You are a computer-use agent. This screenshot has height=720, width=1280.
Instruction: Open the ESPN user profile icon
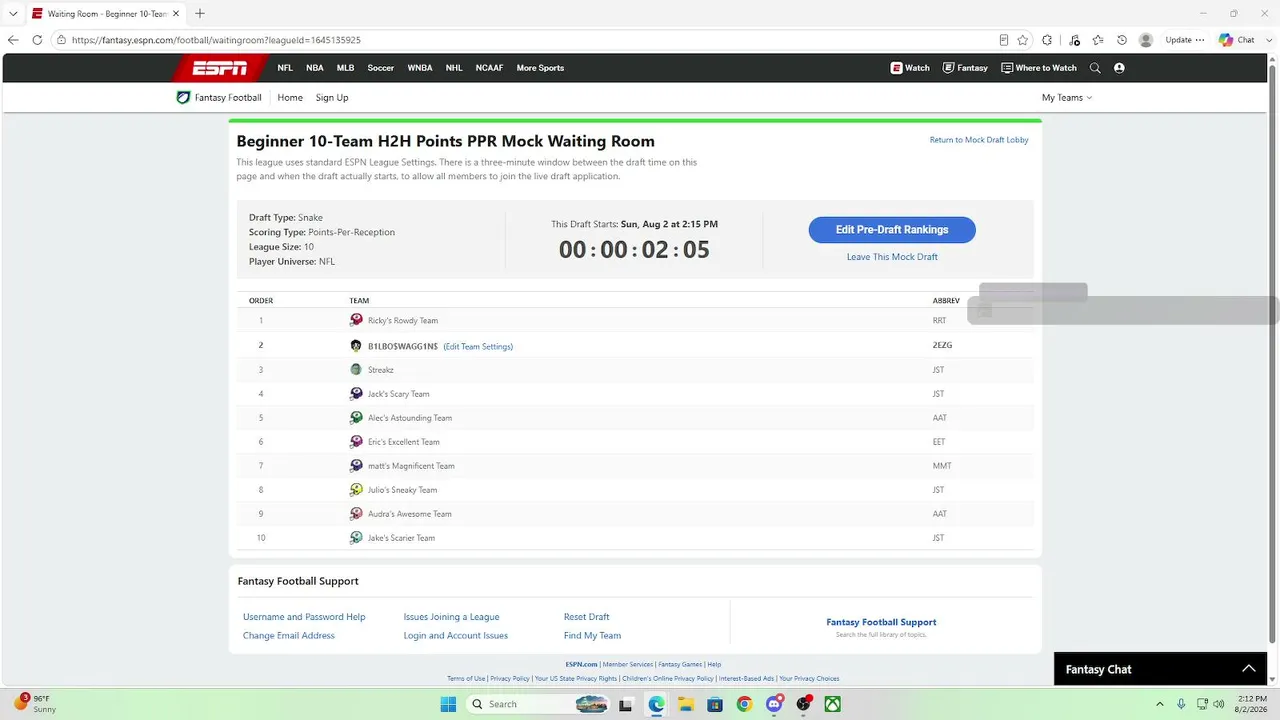[1119, 68]
